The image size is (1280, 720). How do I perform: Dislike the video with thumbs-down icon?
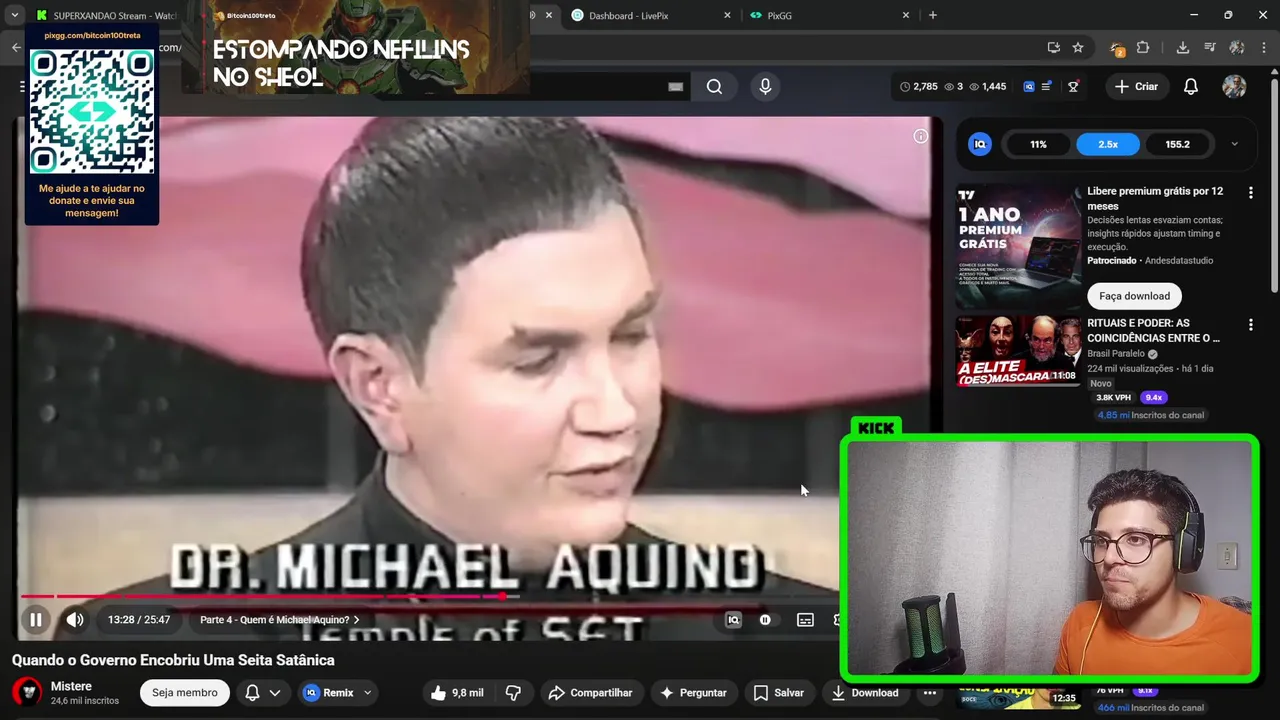point(513,693)
